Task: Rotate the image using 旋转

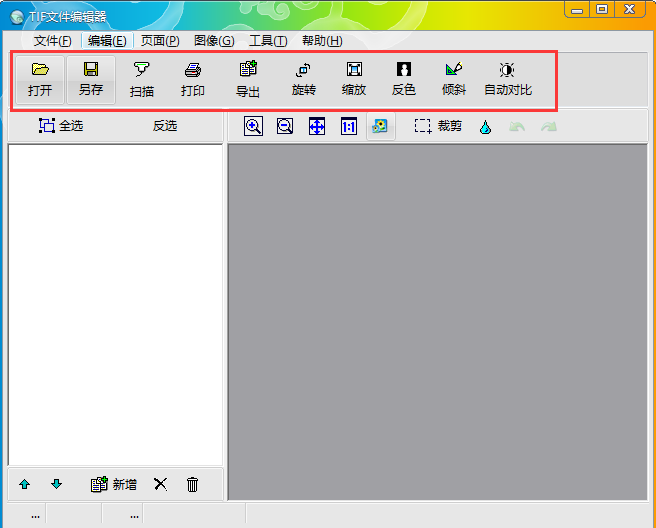Action: pyautogui.click(x=304, y=79)
